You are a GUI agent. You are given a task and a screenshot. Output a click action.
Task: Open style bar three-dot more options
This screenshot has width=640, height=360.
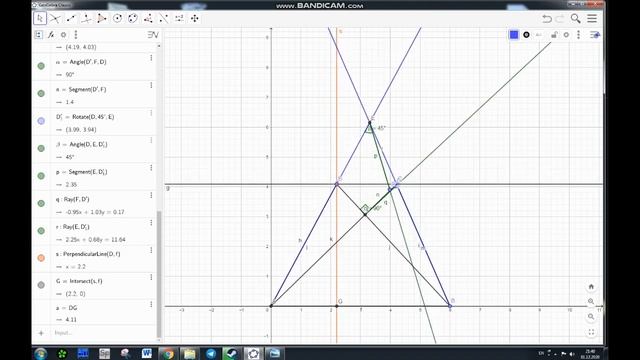(x=578, y=35)
